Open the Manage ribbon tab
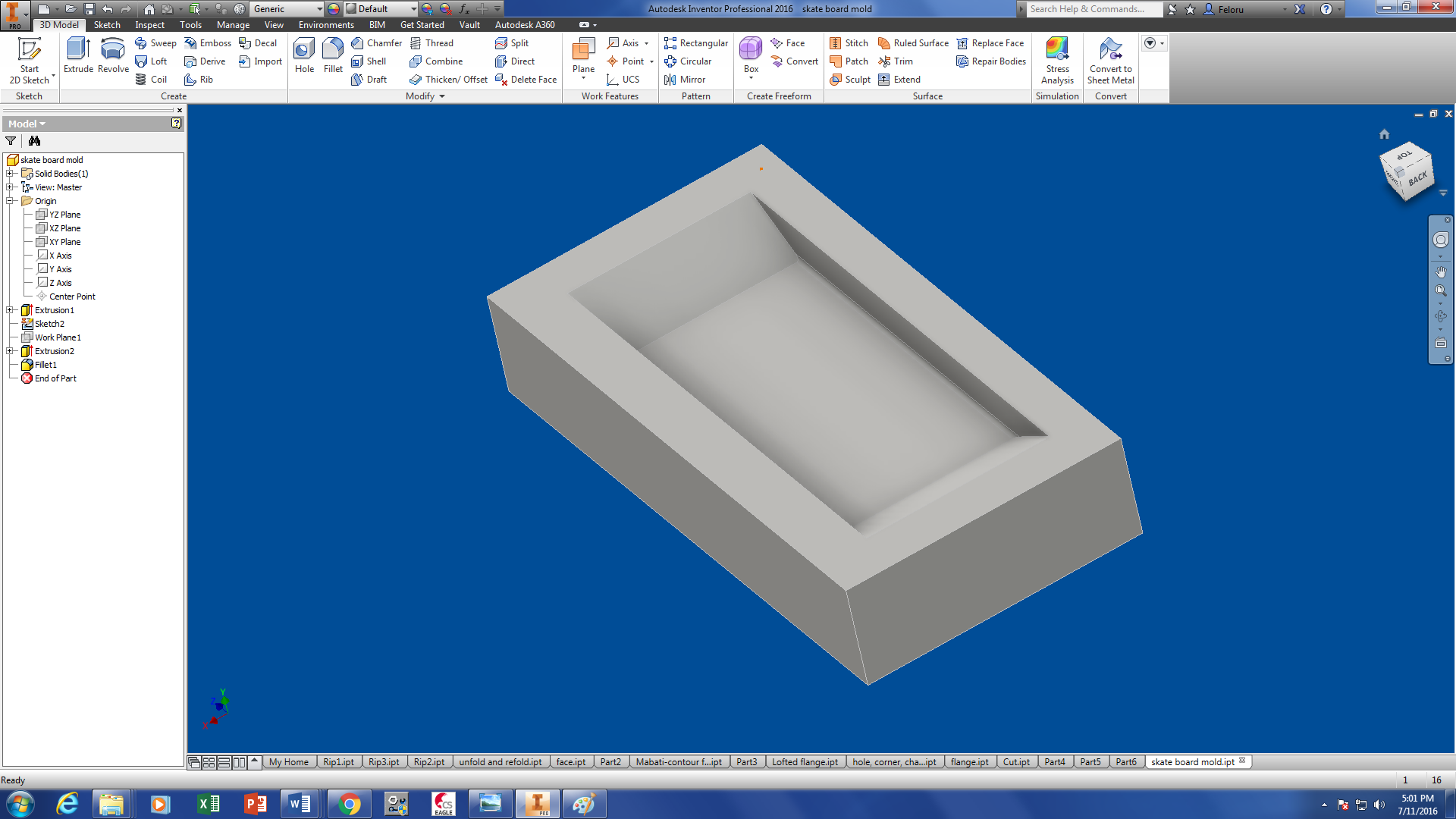Viewport: 1456px width, 819px height. click(x=233, y=25)
